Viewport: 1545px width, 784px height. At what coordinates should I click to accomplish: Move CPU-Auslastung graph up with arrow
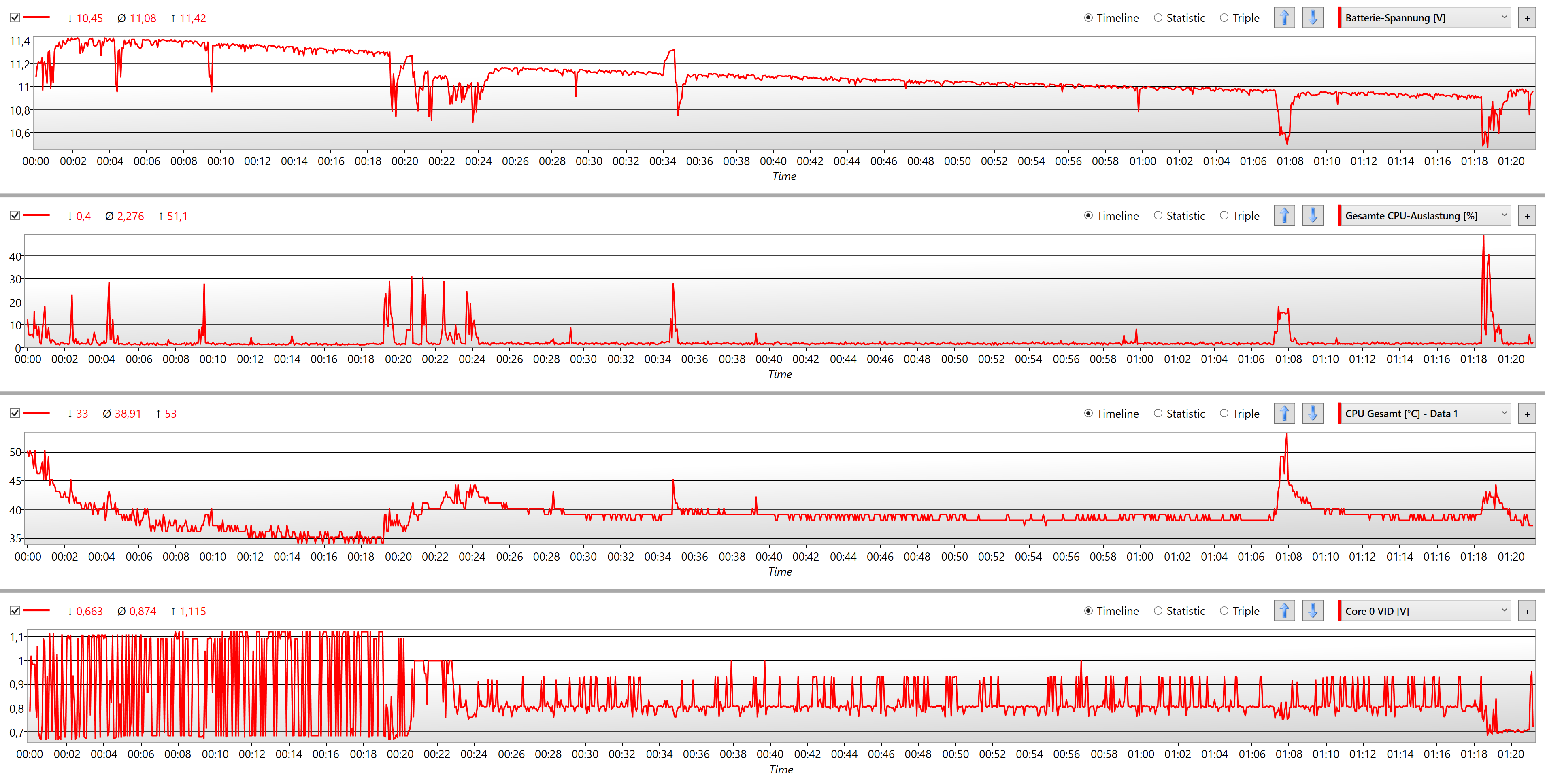[x=1284, y=216]
